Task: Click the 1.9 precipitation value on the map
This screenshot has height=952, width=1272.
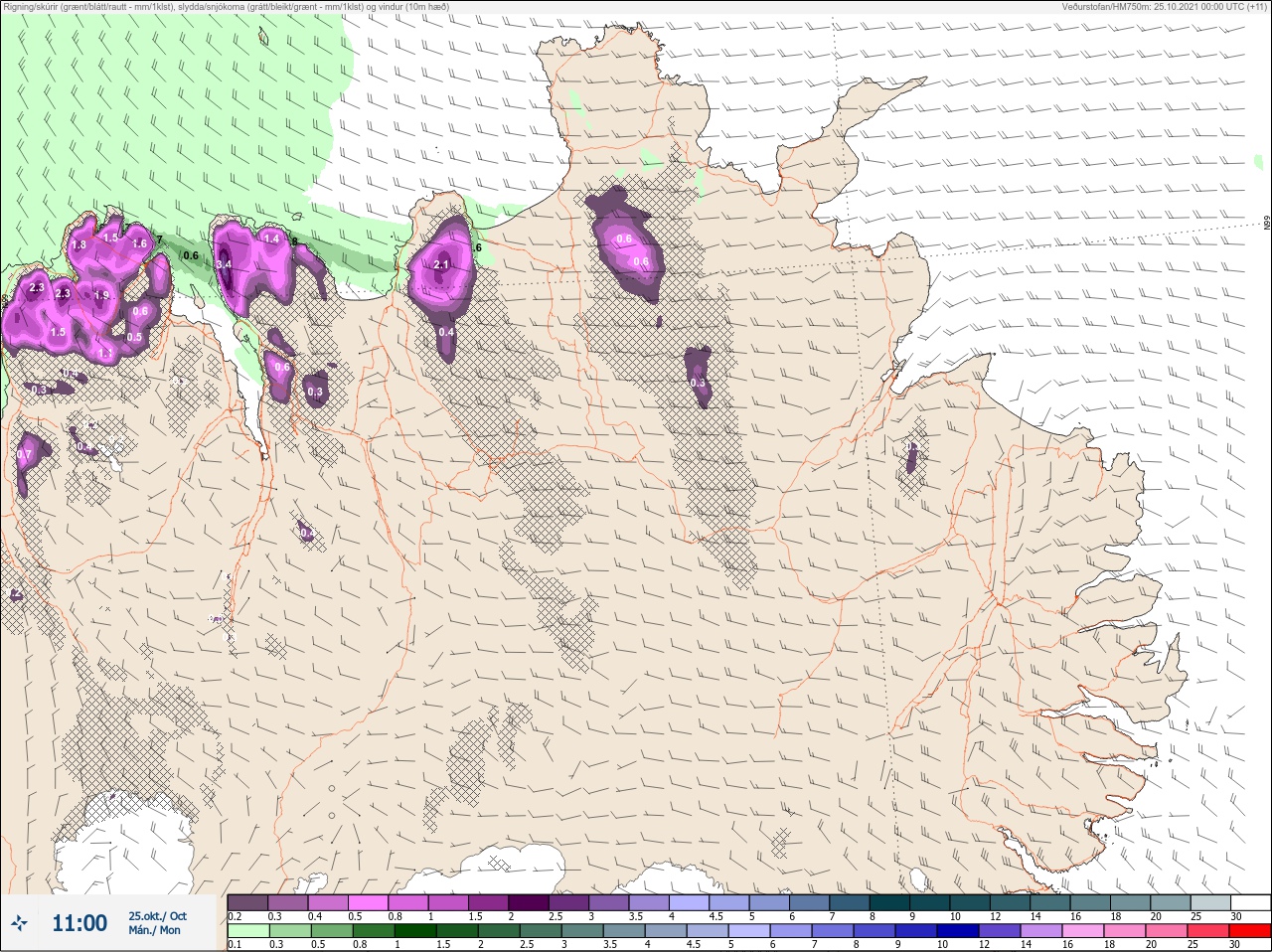Action: pos(100,295)
